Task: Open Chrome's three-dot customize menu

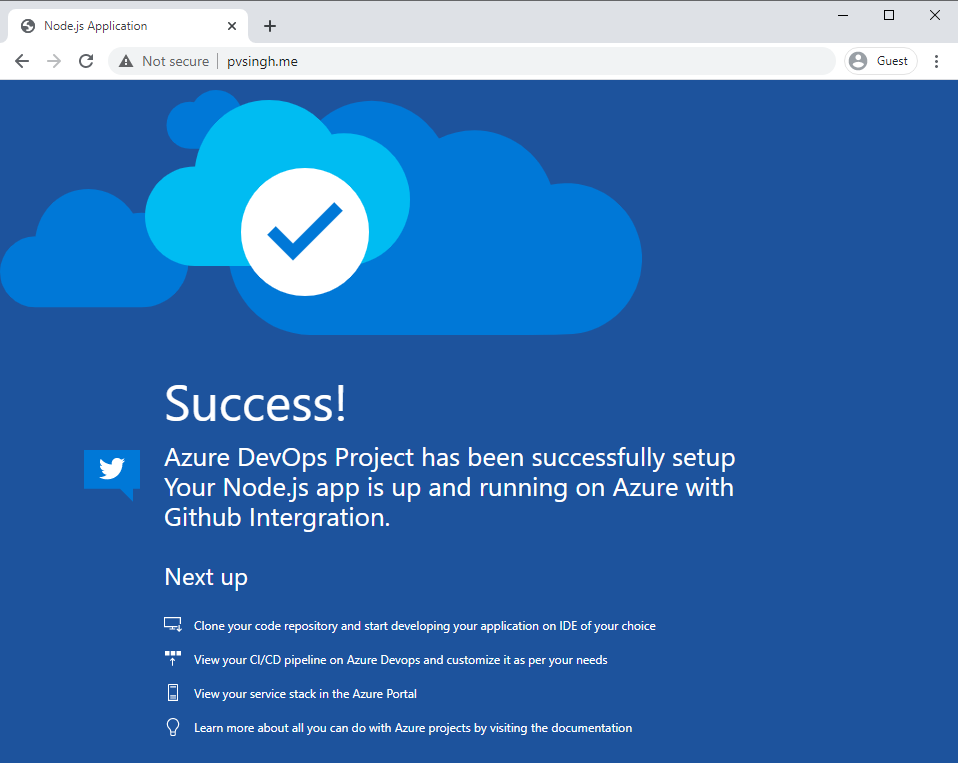Action: 936,60
